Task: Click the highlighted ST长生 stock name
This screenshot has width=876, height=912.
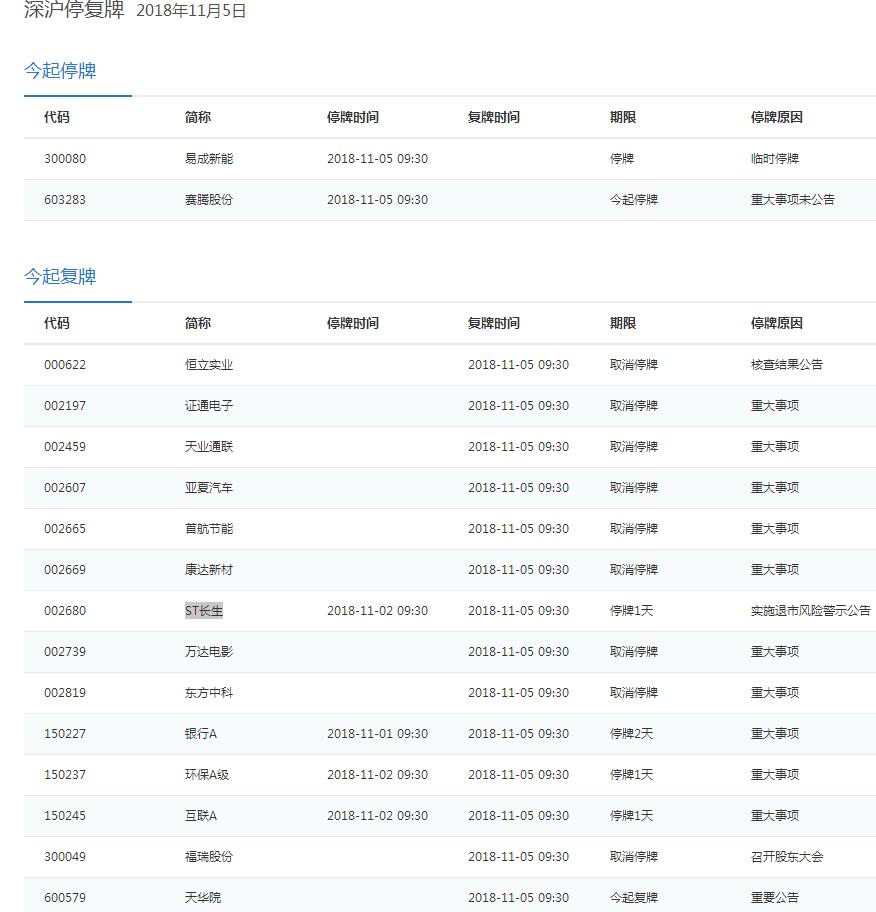Action: pyautogui.click(x=204, y=611)
